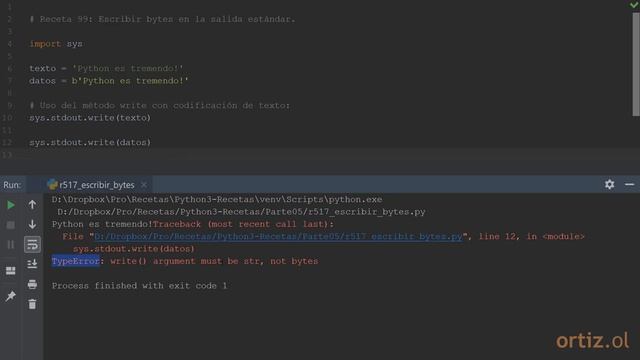This screenshot has width=640, height=360.
Task: Pause output icon in Run panel
Action: click(11, 244)
